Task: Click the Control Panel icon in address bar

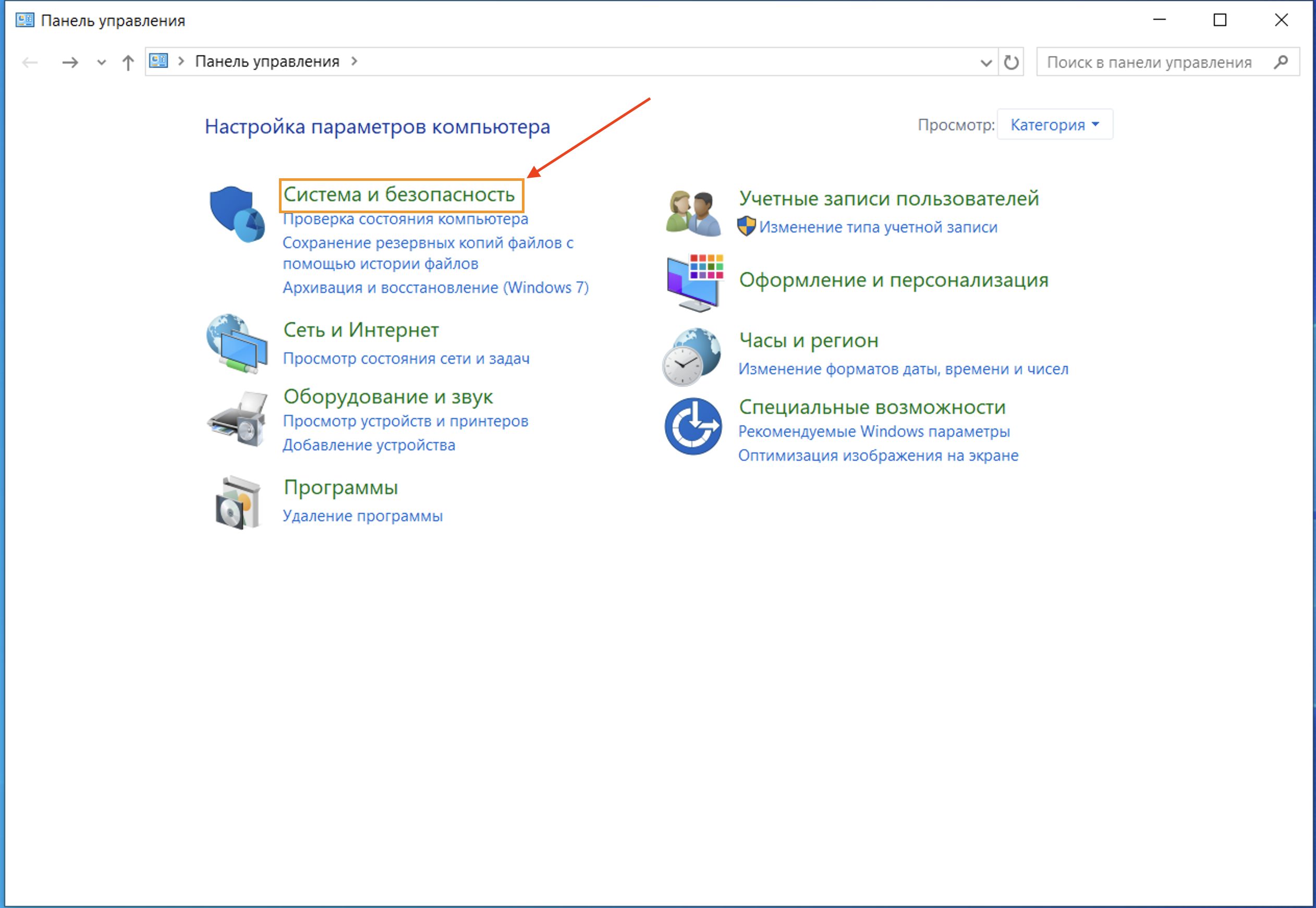Action: pos(159,61)
